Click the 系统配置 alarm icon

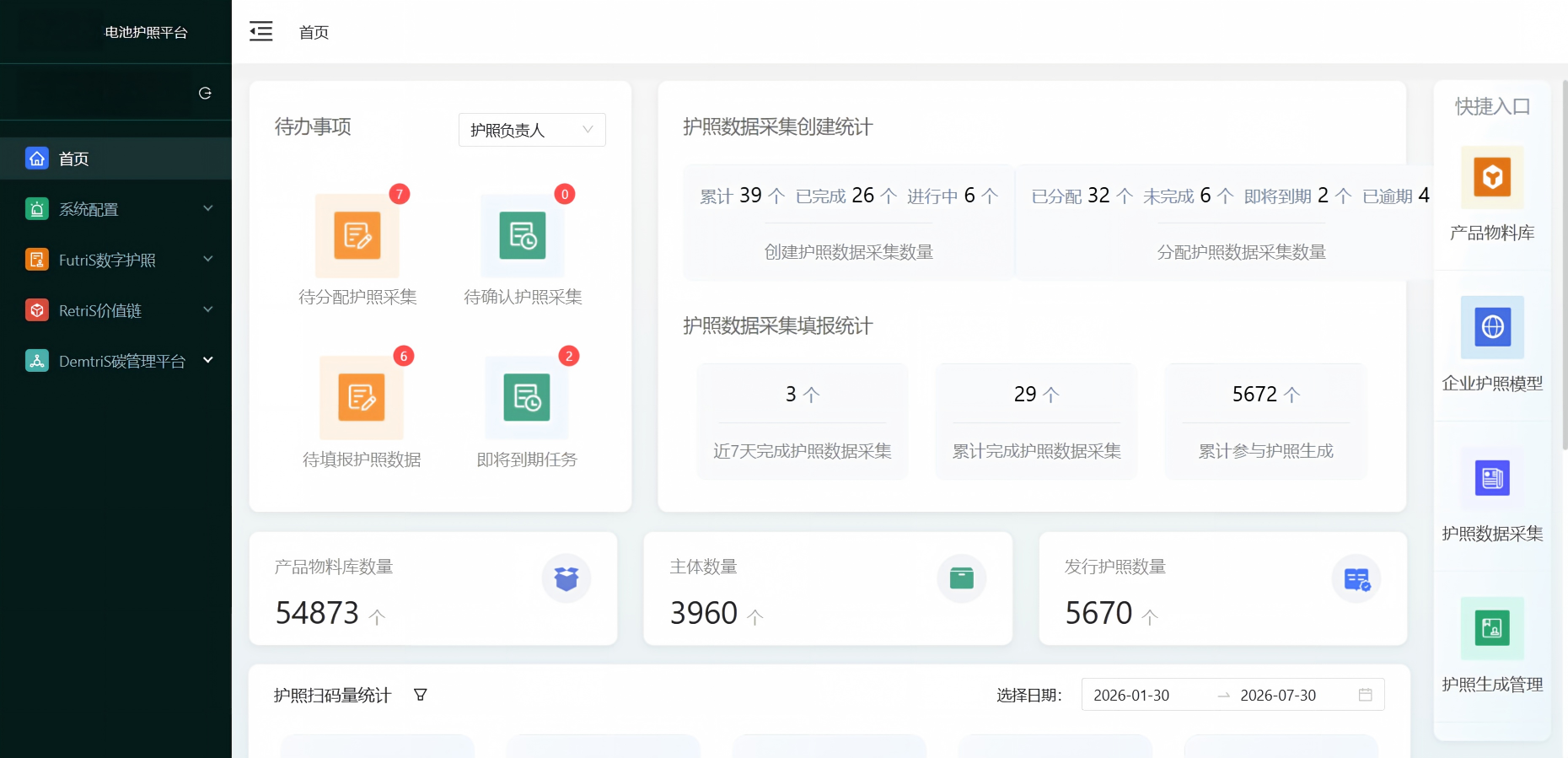tap(37, 209)
